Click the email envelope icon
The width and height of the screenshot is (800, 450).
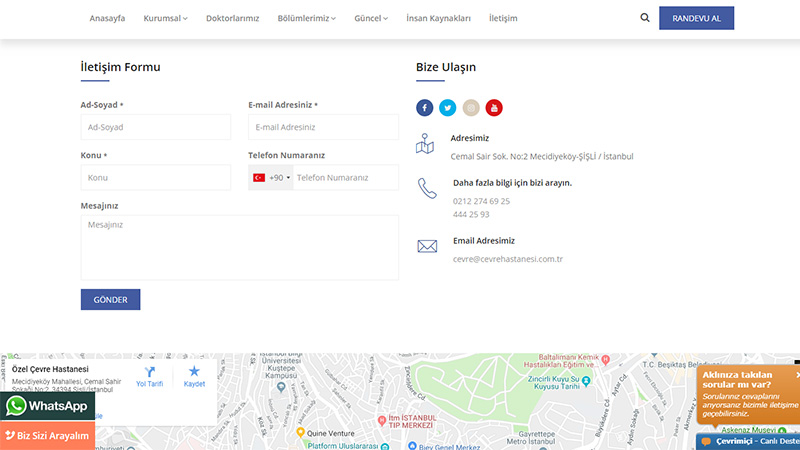coord(427,246)
